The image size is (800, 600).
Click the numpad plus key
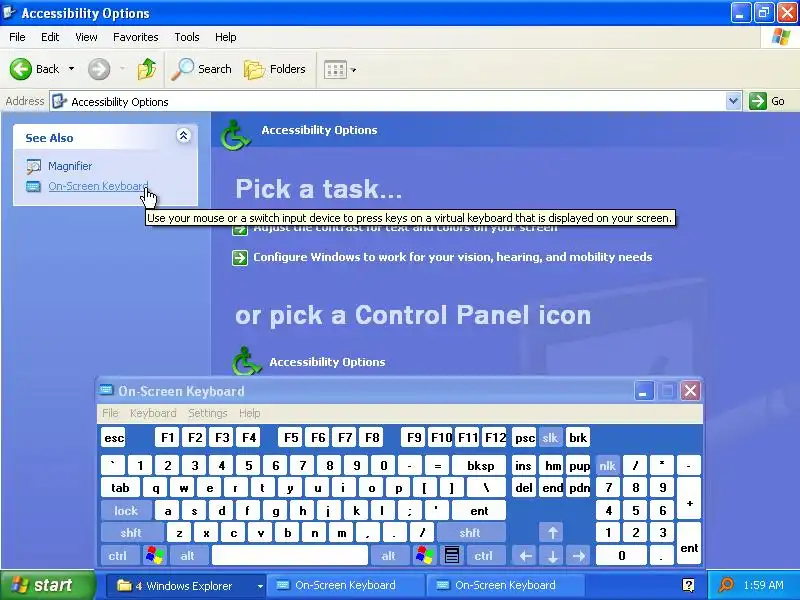tap(689, 498)
